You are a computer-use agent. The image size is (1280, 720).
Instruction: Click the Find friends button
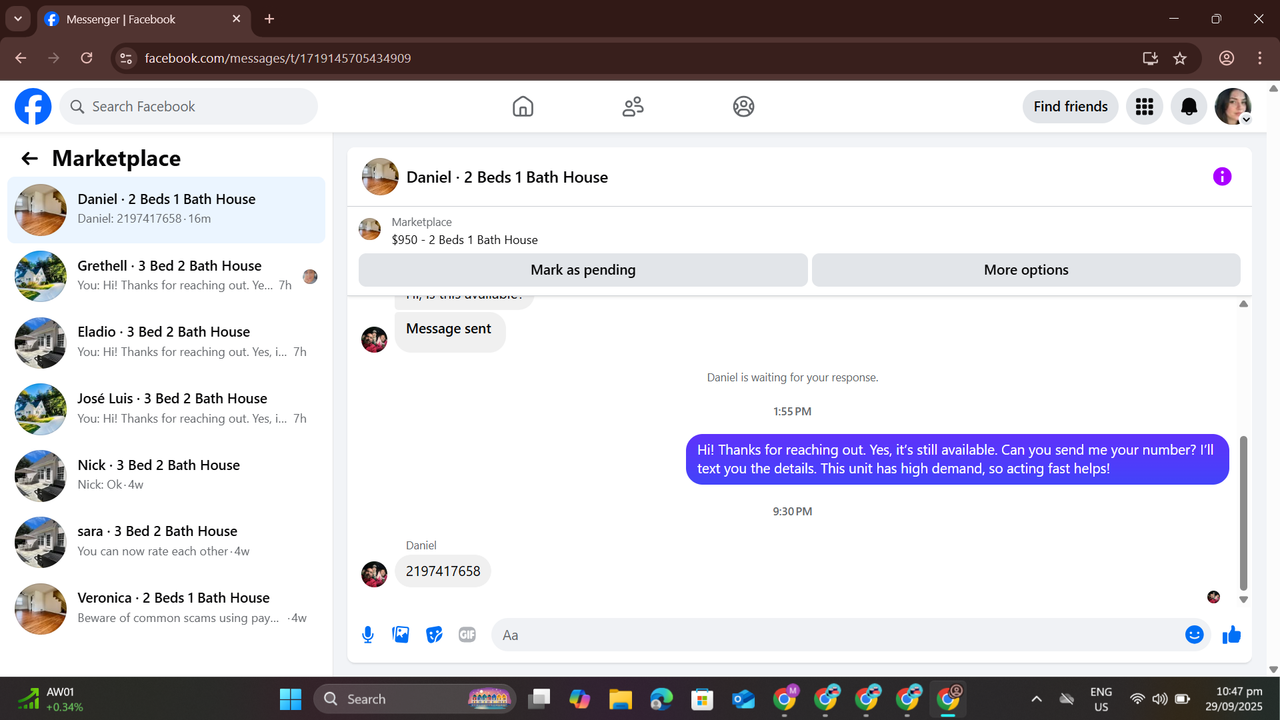point(1070,106)
